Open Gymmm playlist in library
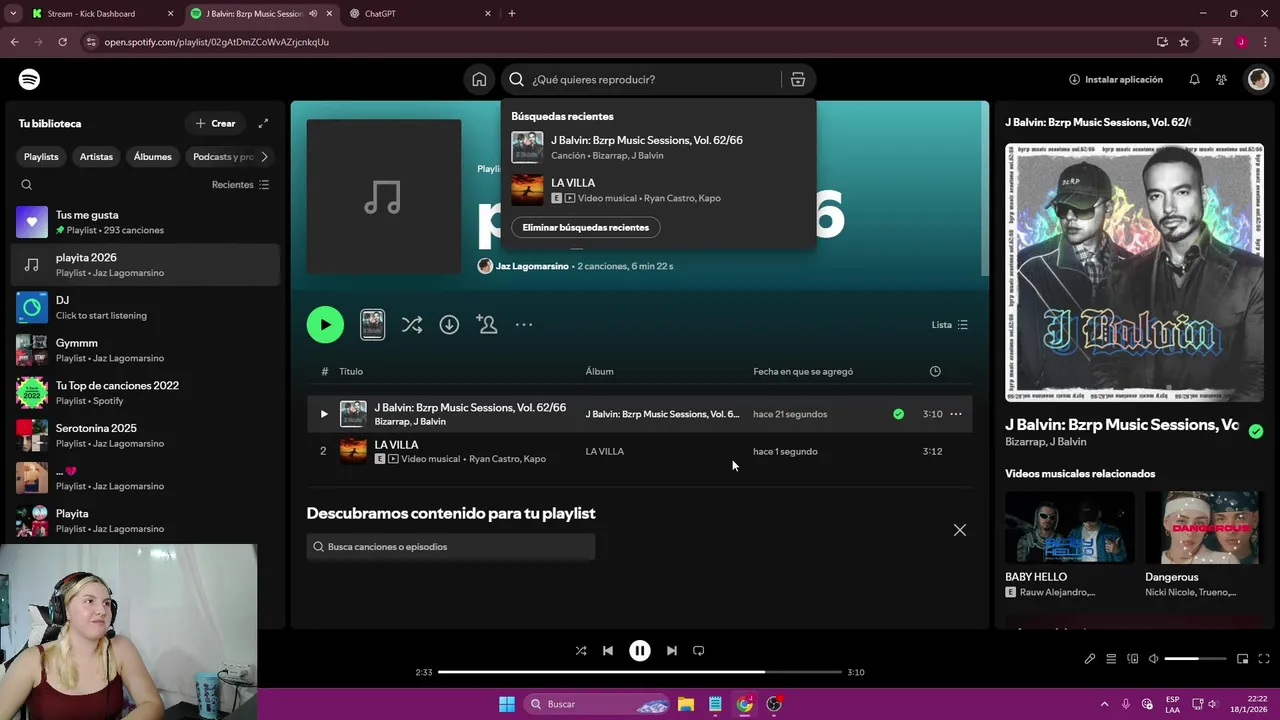This screenshot has height=720, width=1280. 146,350
